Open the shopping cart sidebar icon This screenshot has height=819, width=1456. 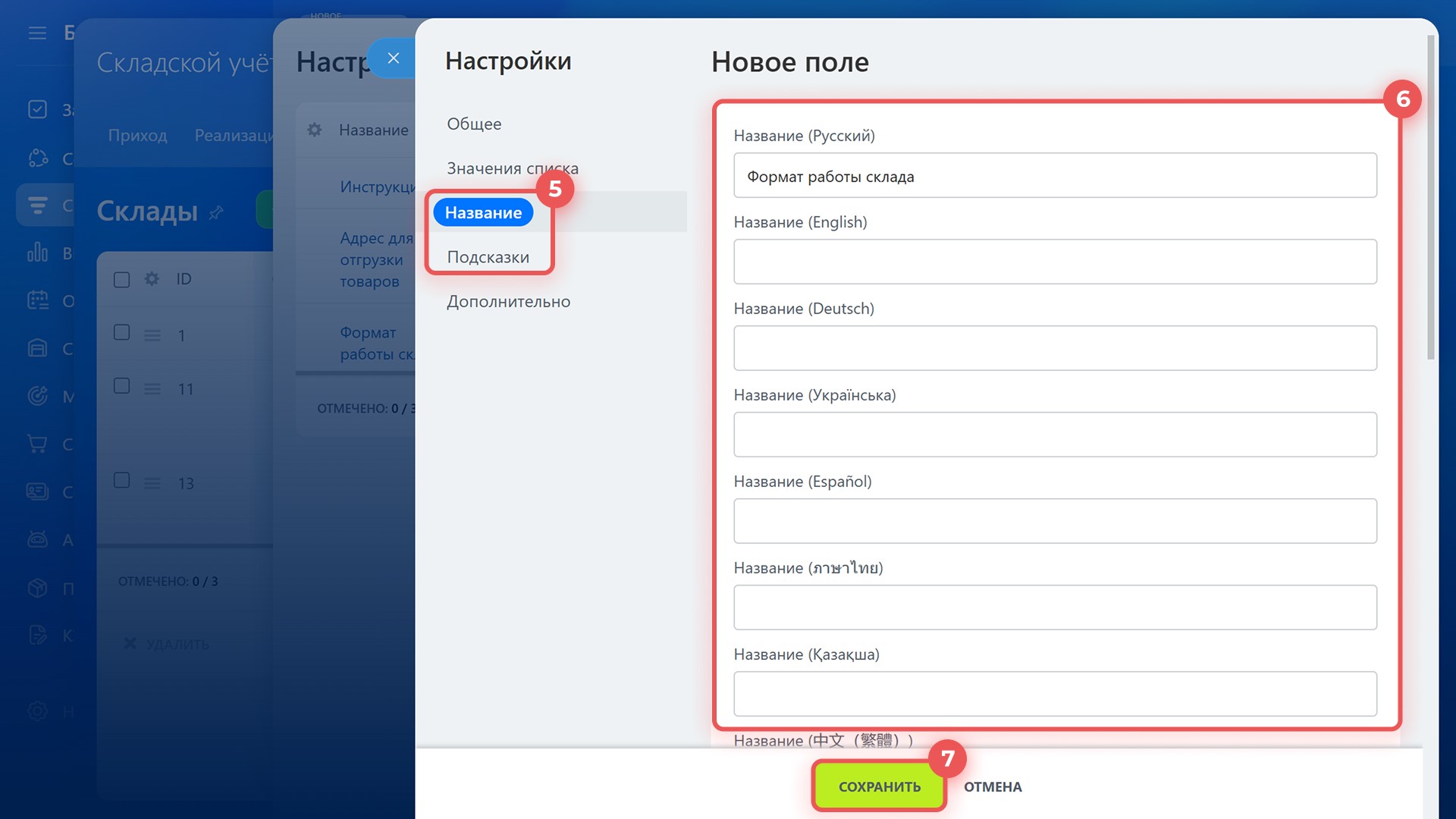[x=37, y=444]
